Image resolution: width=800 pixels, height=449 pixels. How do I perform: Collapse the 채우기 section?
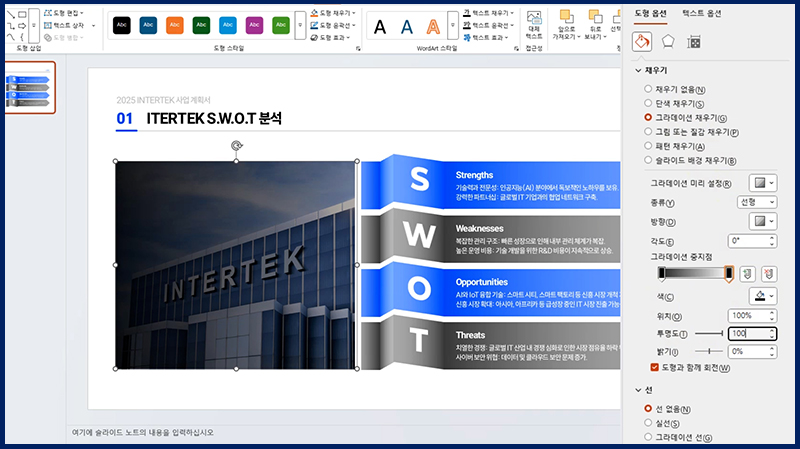638,70
